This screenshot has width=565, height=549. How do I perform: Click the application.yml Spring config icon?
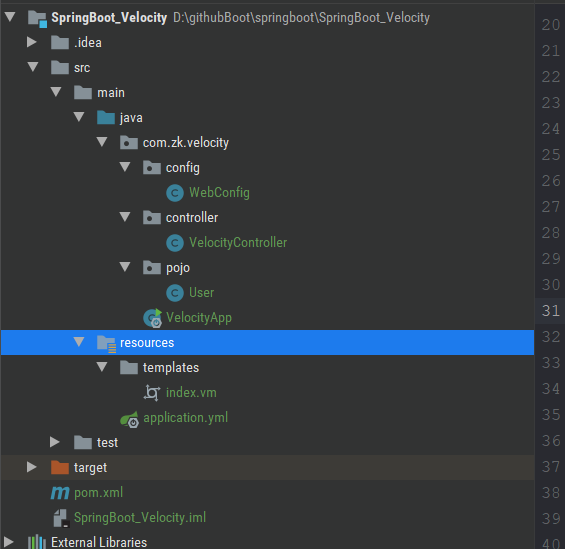tap(129, 419)
